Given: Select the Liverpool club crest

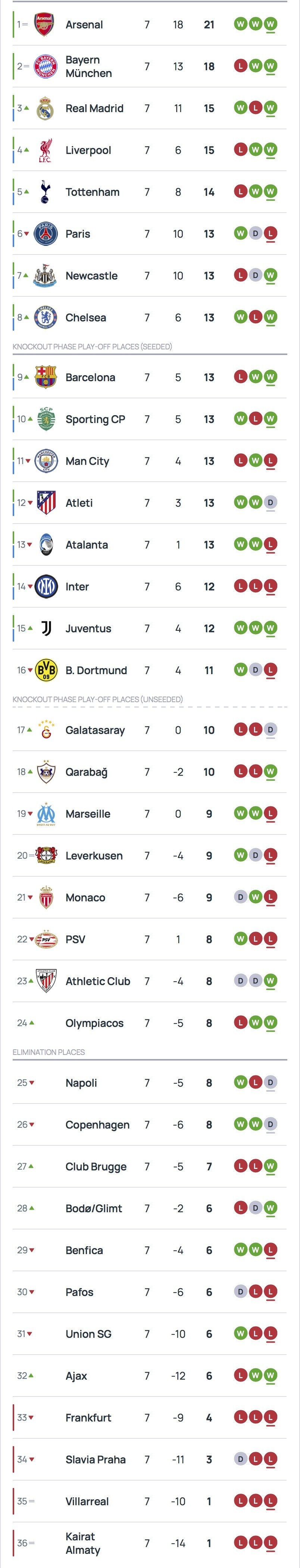Looking at the screenshot, I should (x=45, y=150).
